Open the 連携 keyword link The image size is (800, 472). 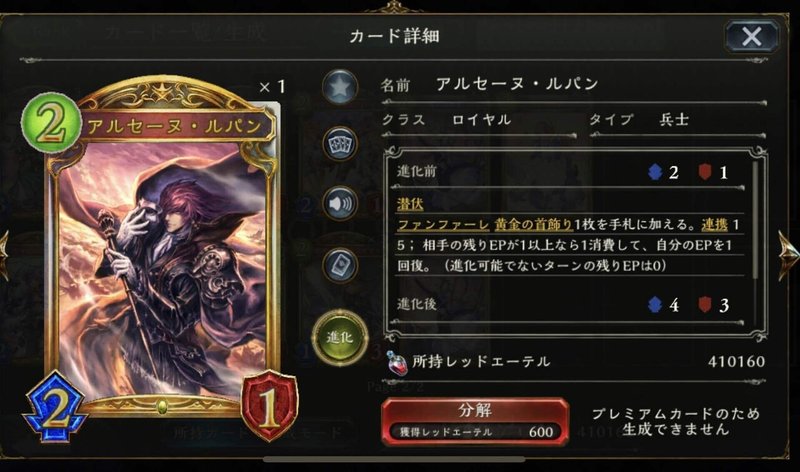pyautogui.click(x=714, y=225)
